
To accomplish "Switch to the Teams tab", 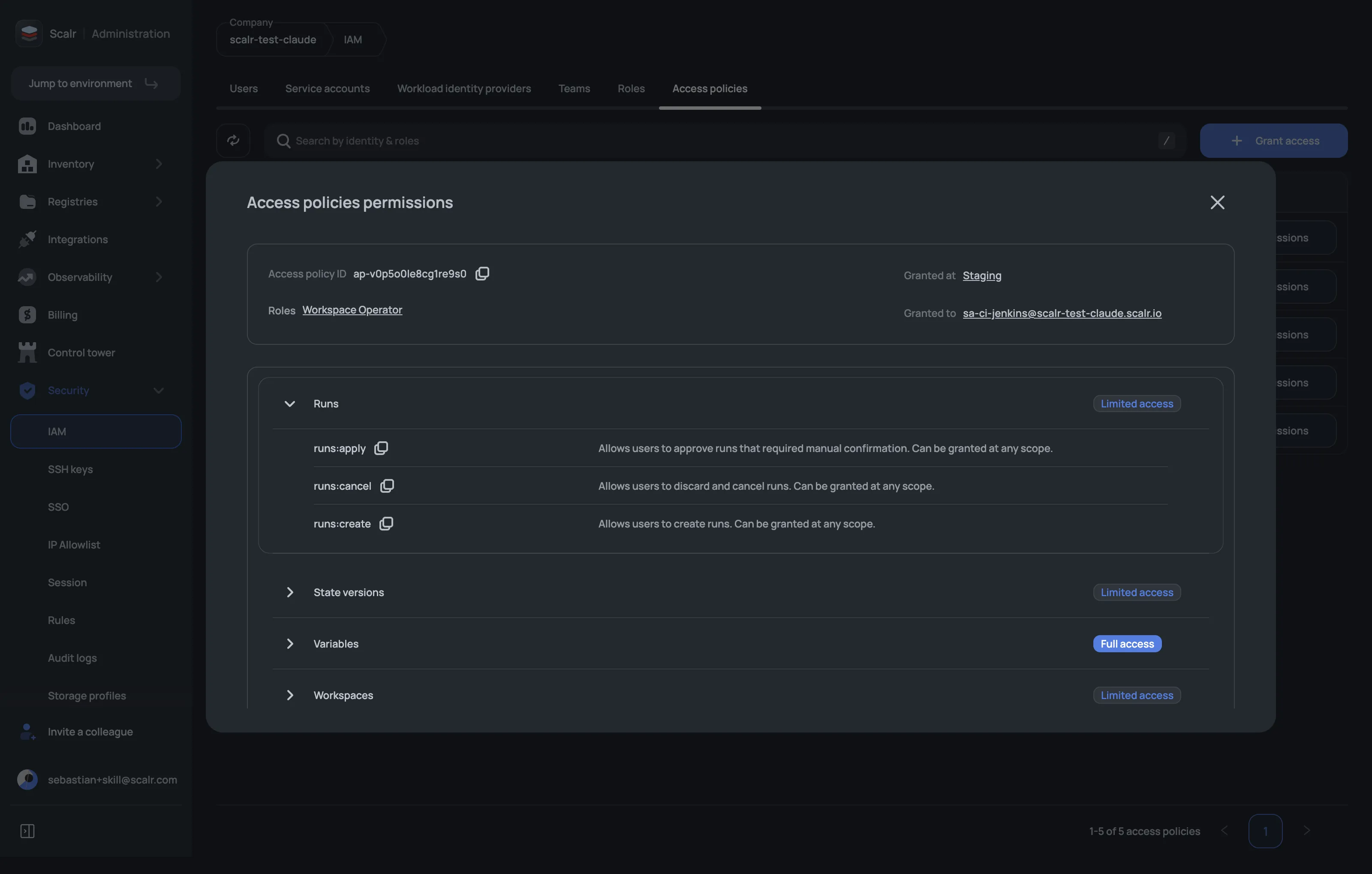I will click(x=574, y=88).
